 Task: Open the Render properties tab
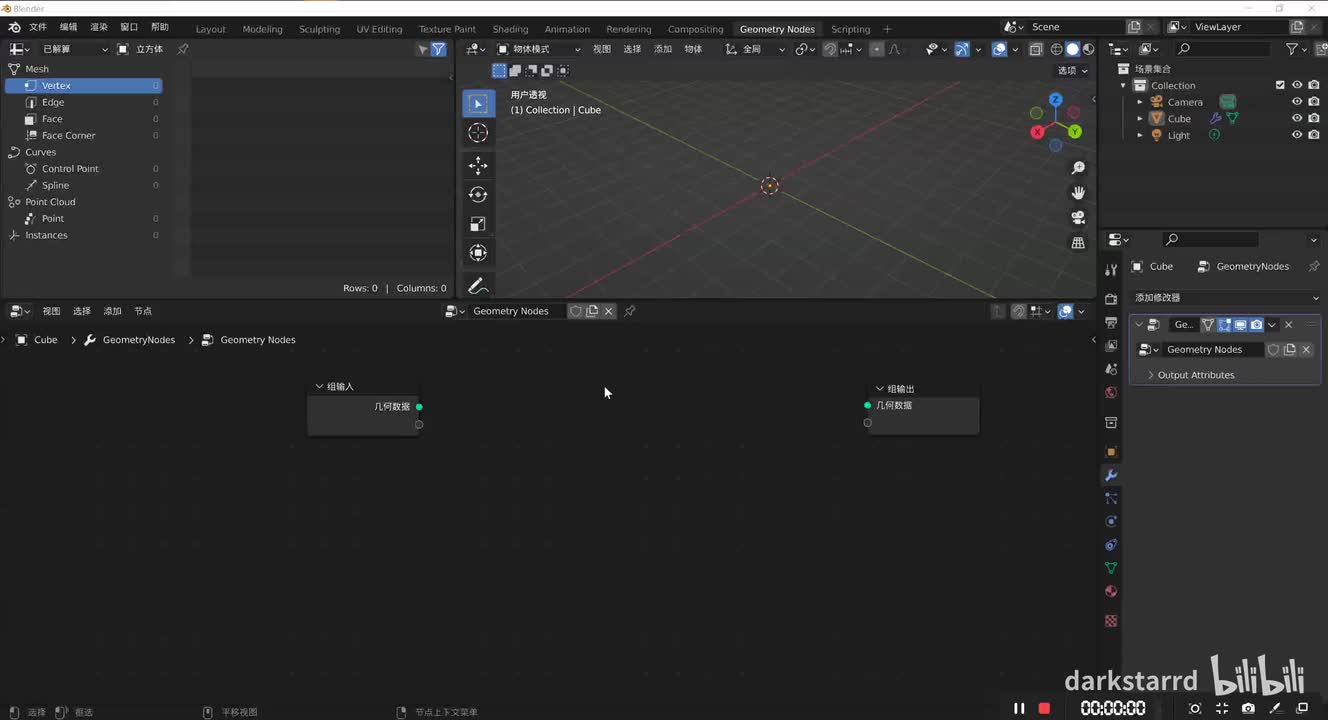coord(1111,299)
